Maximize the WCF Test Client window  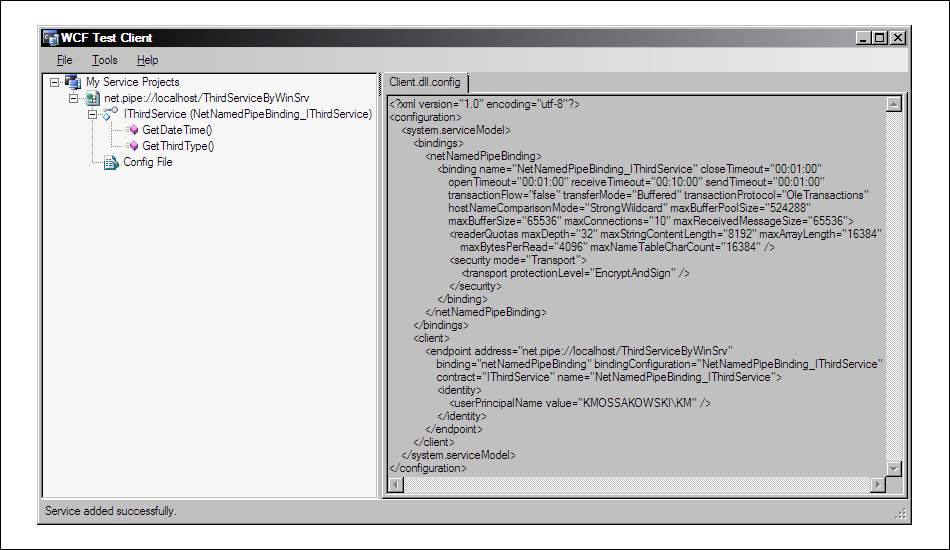click(880, 38)
